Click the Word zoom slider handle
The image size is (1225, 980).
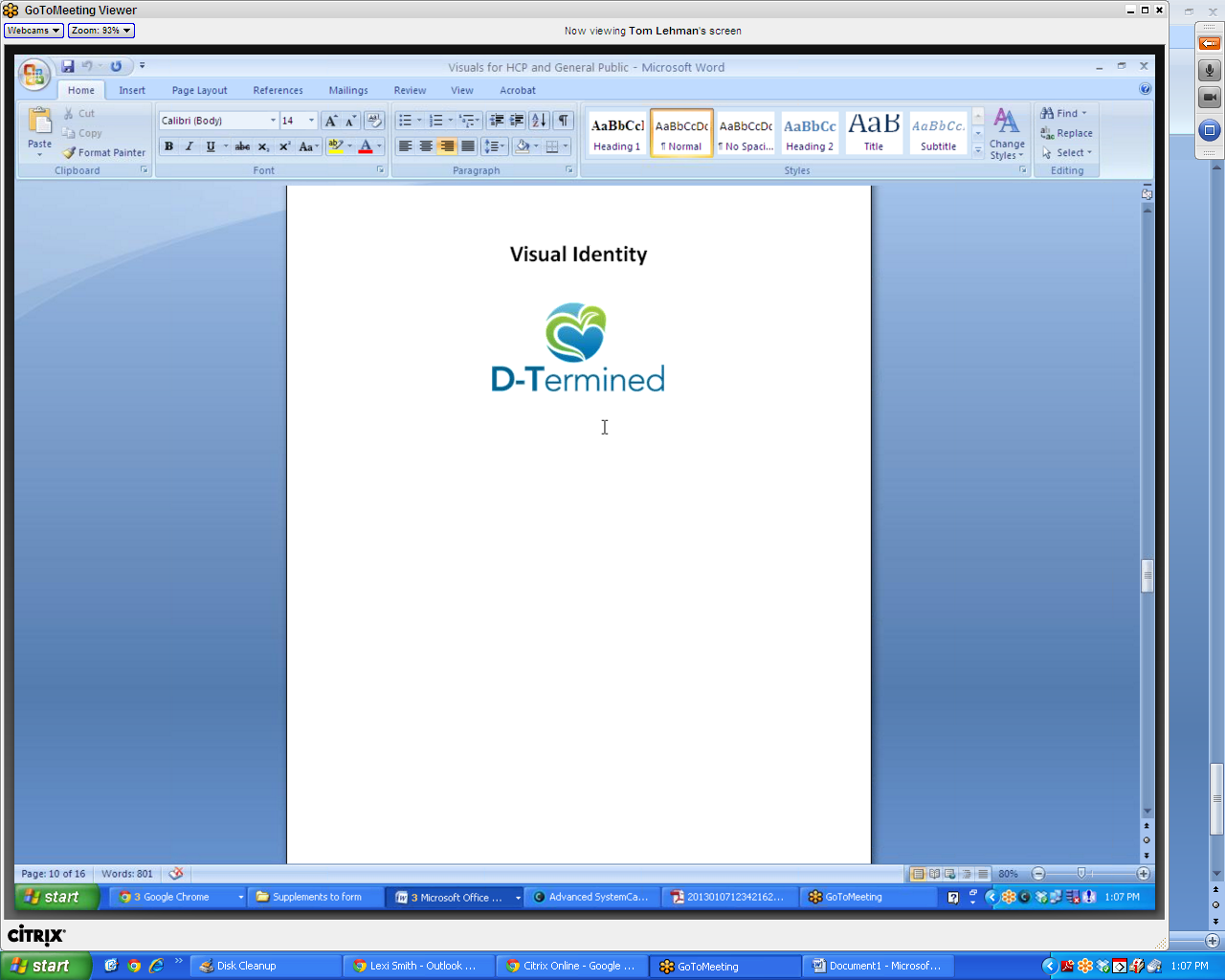click(1081, 873)
